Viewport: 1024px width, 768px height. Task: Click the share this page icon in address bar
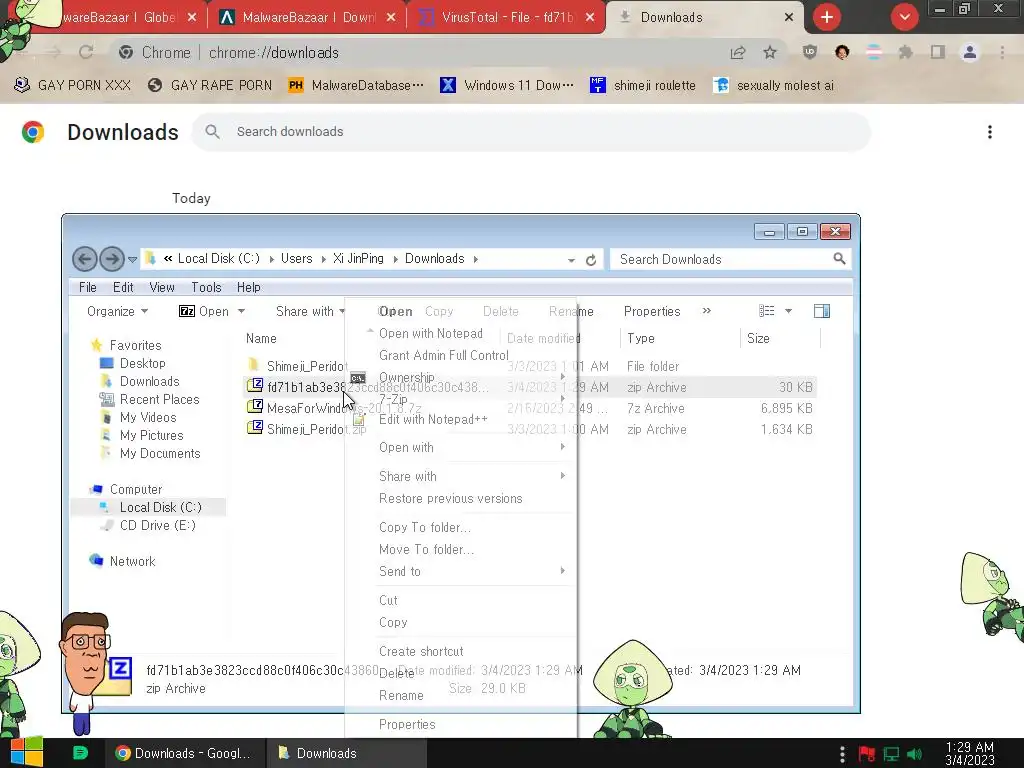(x=738, y=52)
